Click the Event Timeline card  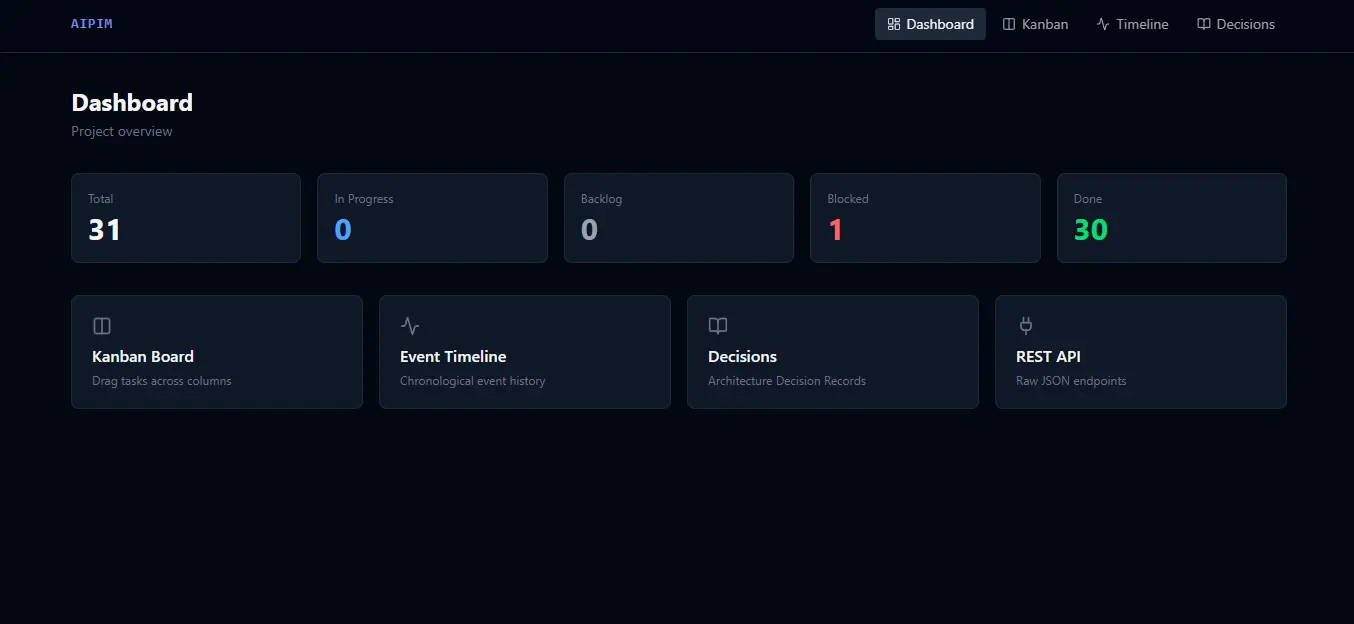click(524, 352)
